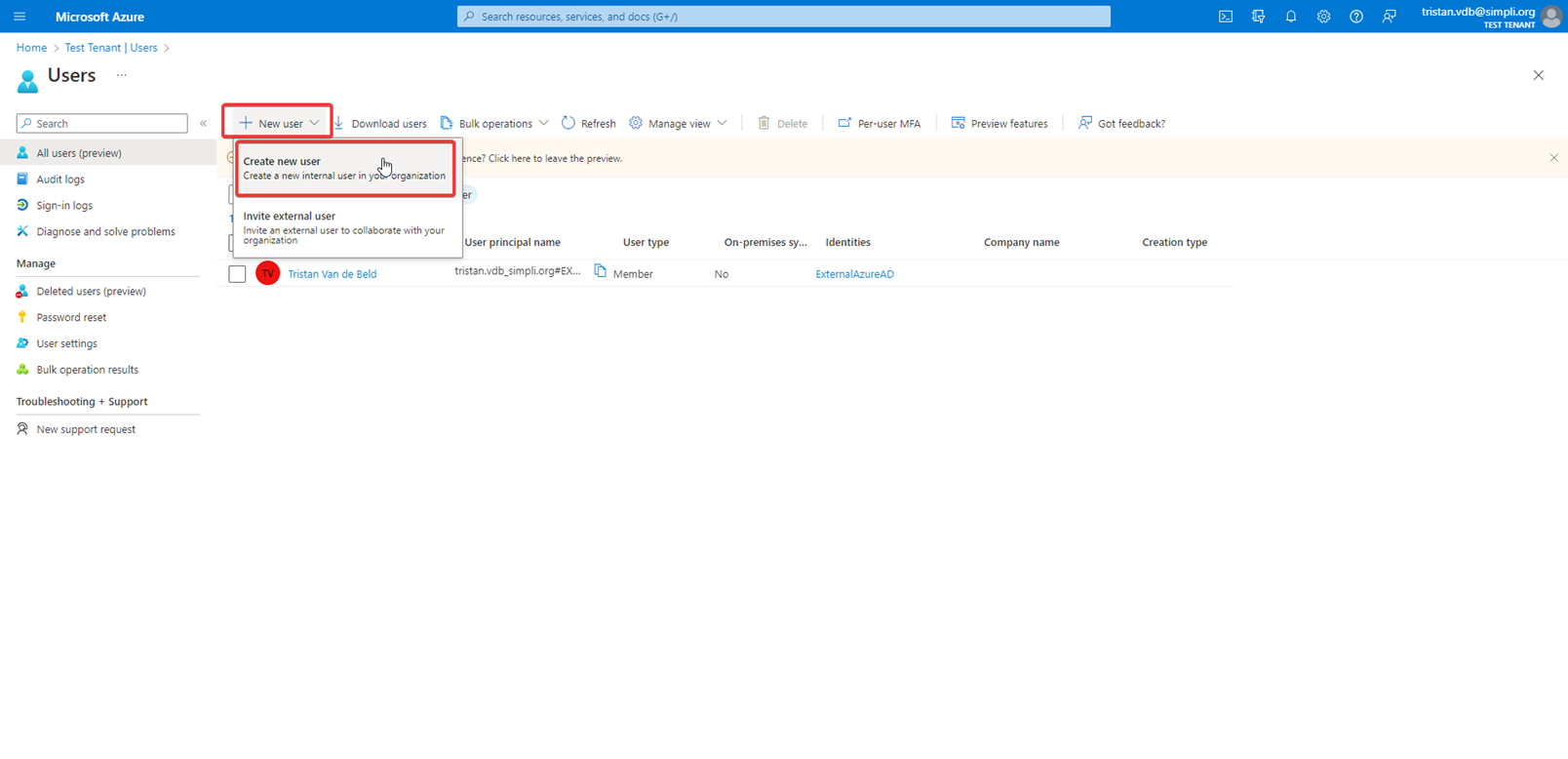
Task: Click the 'Click here to leave the preview' banner text
Action: click(555, 158)
